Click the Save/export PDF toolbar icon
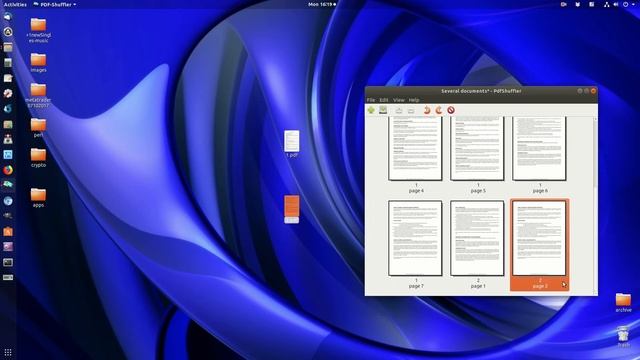640x360 pixels. pos(383,110)
